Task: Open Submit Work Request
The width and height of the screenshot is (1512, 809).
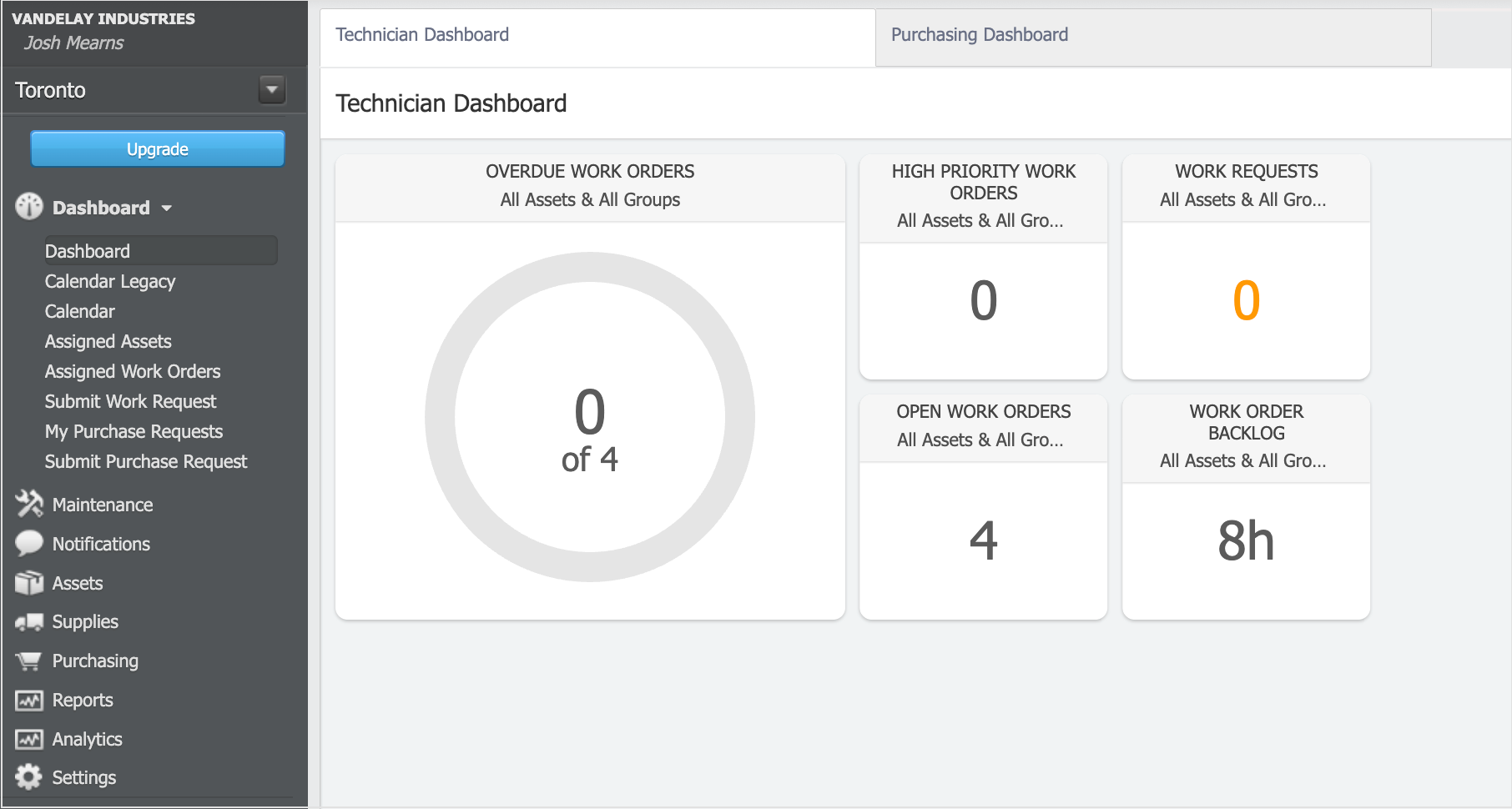Action: (129, 401)
